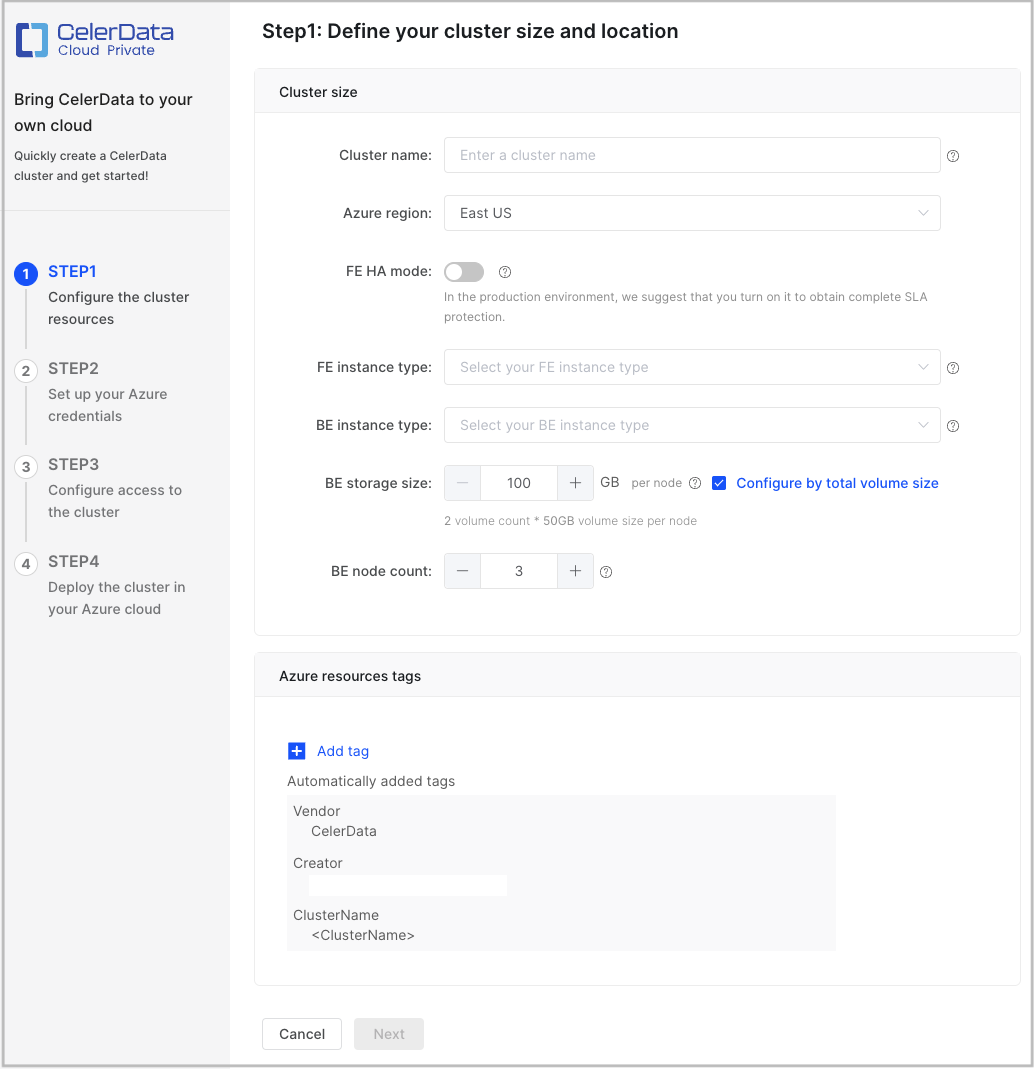The height and width of the screenshot is (1069, 1034).
Task: Click the step 3 numbered circle
Action: point(26,467)
